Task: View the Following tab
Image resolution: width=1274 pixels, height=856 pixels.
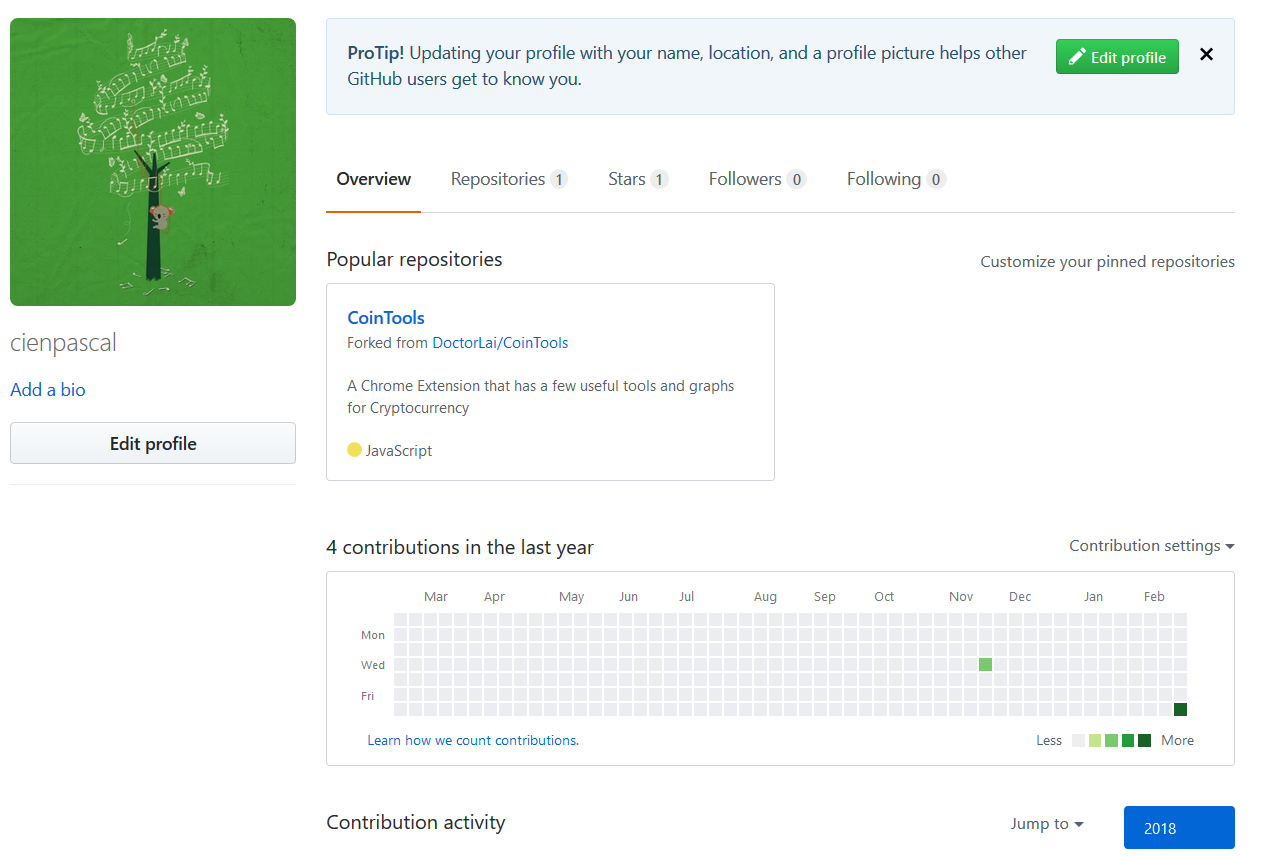Action: click(x=896, y=179)
